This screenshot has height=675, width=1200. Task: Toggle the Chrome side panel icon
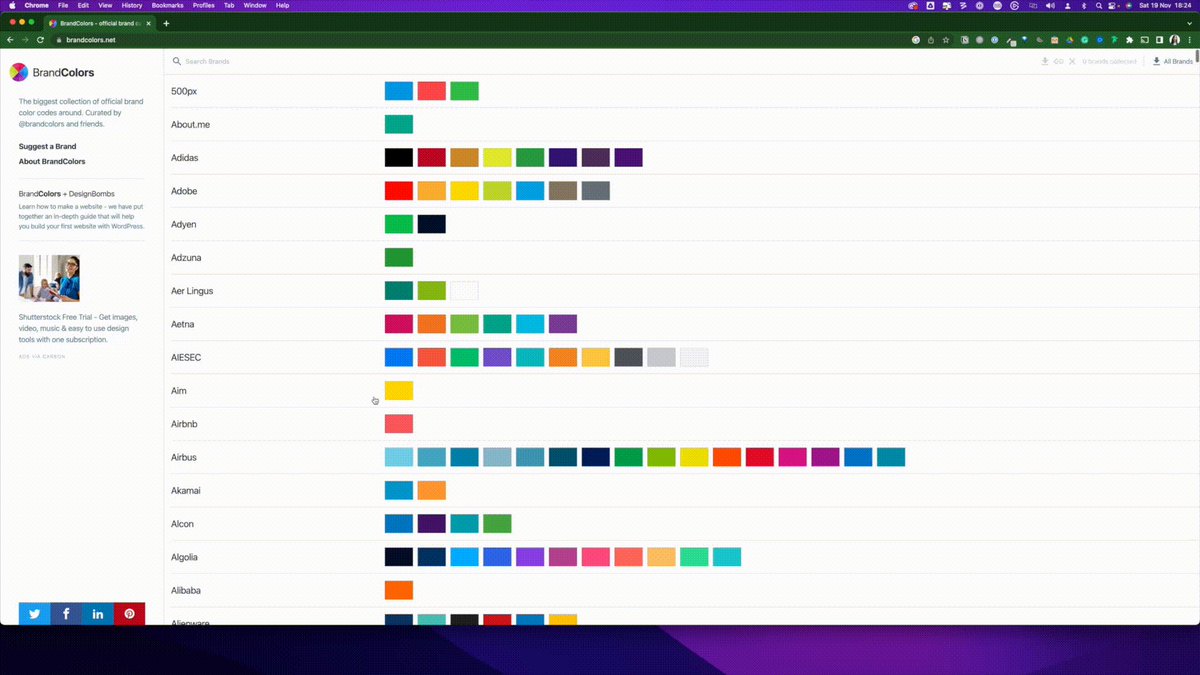pyautogui.click(x=1160, y=40)
